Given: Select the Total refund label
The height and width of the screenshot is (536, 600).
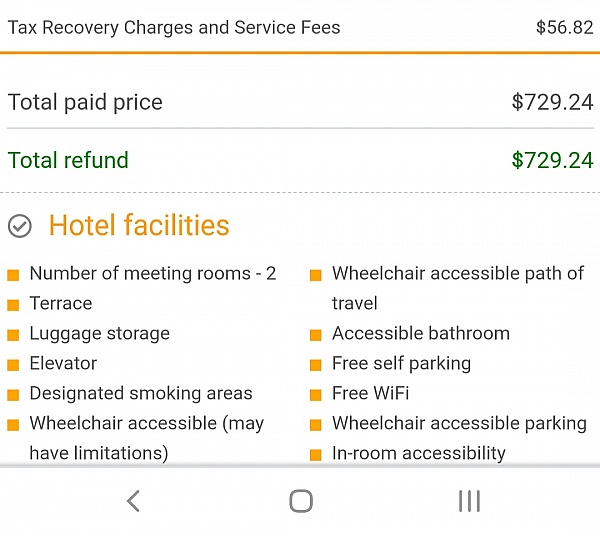Looking at the screenshot, I should click(x=68, y=160).
